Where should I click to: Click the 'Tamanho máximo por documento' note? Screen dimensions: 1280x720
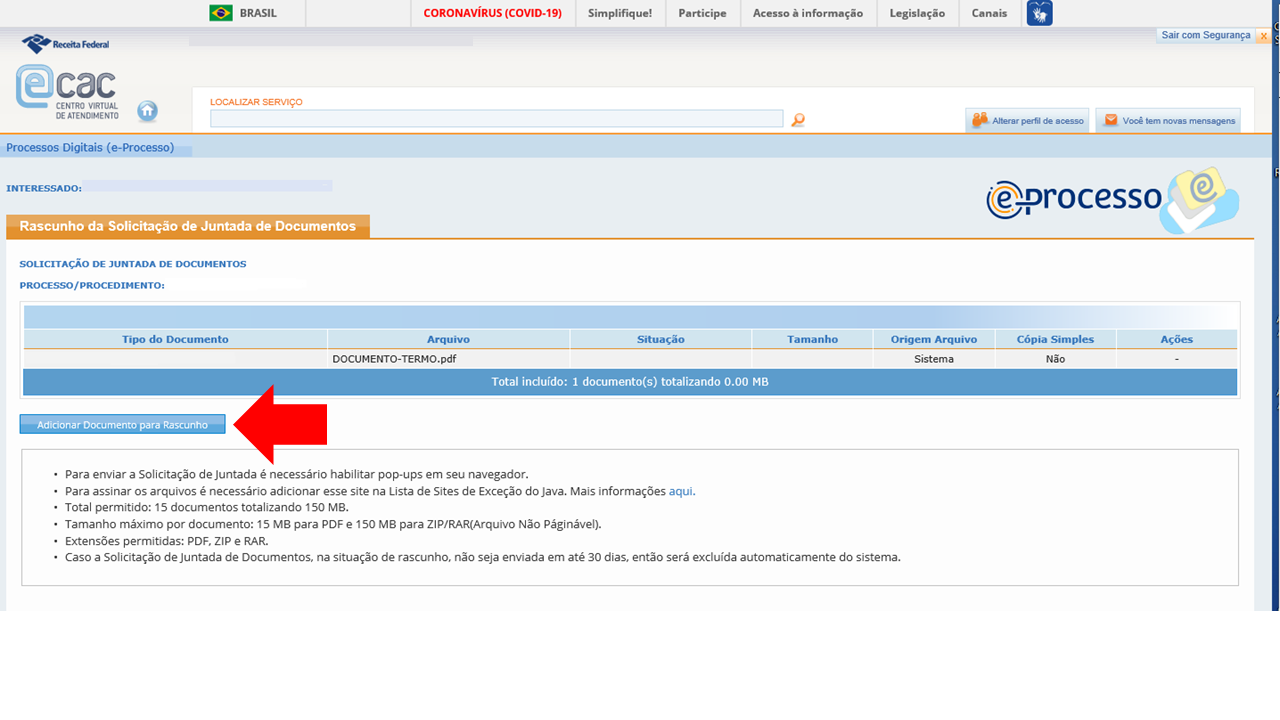(333, 524)
